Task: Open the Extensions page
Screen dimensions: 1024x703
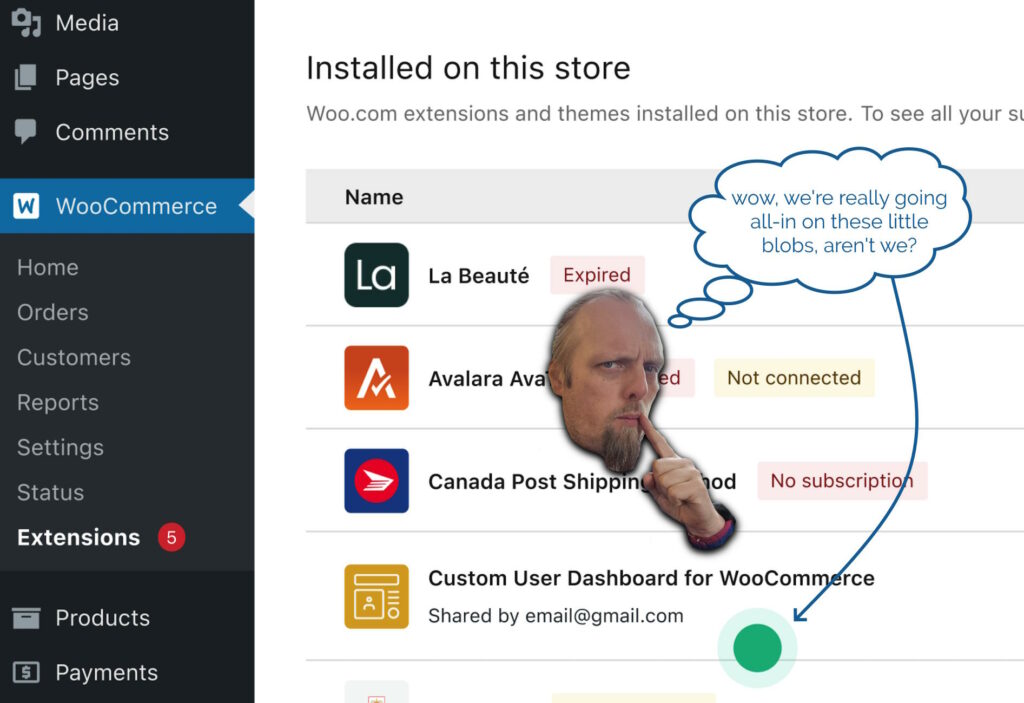Action: pyautogui.click(x=78, y=537)
